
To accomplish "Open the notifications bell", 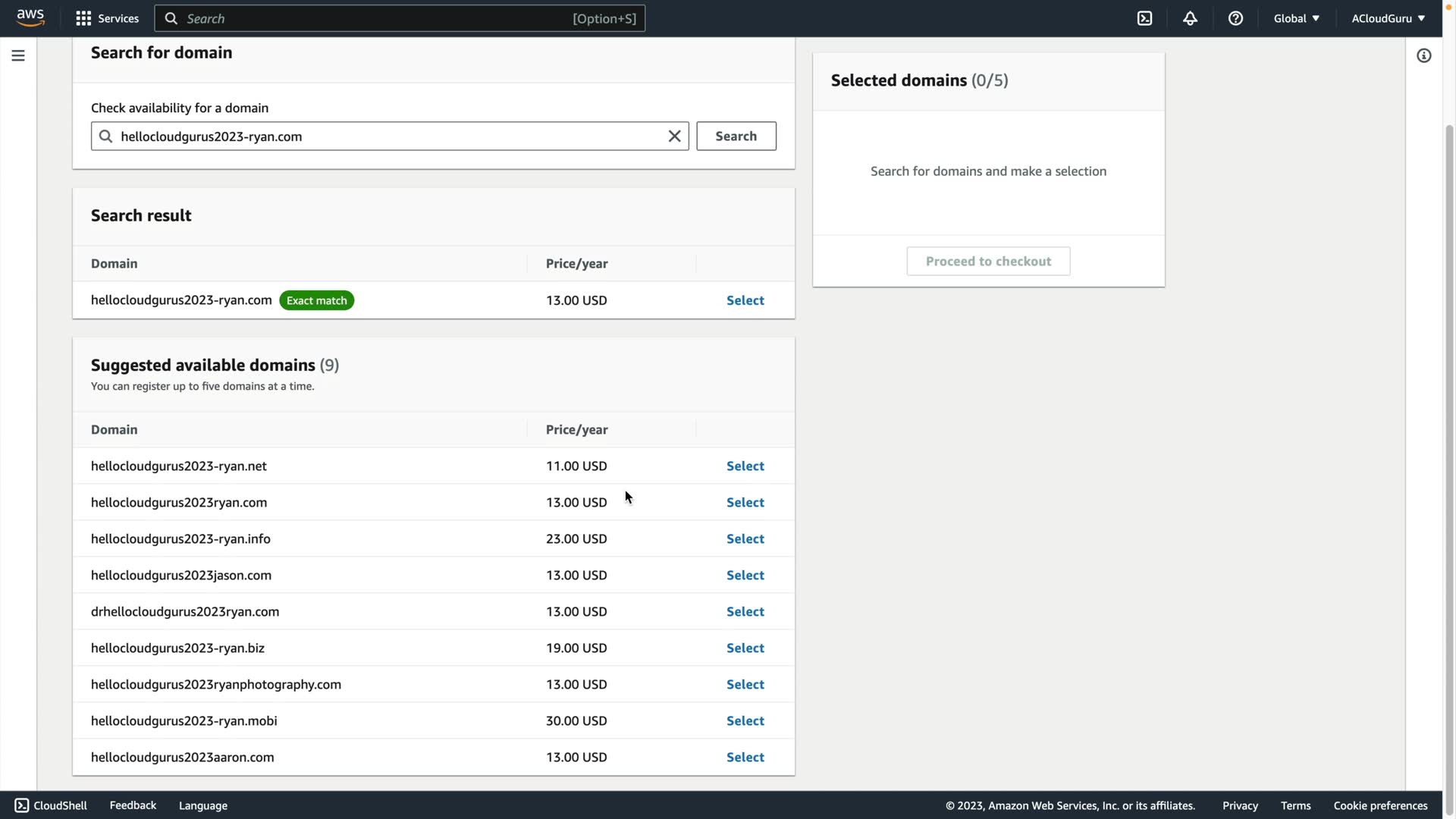I will point(1190,18).
